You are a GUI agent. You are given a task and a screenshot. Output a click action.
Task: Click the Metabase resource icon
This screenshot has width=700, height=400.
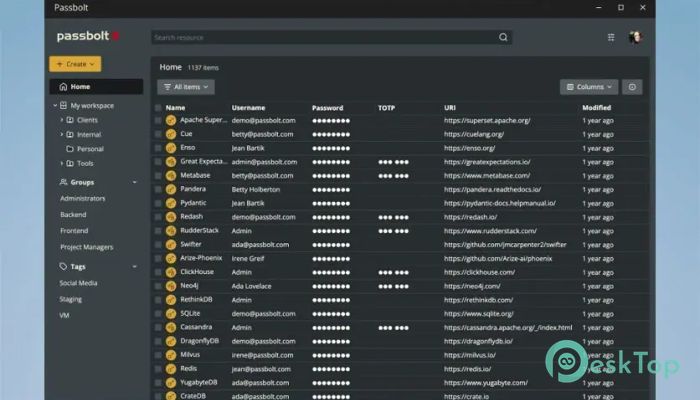pyautogui.click(x=171, y=176)
